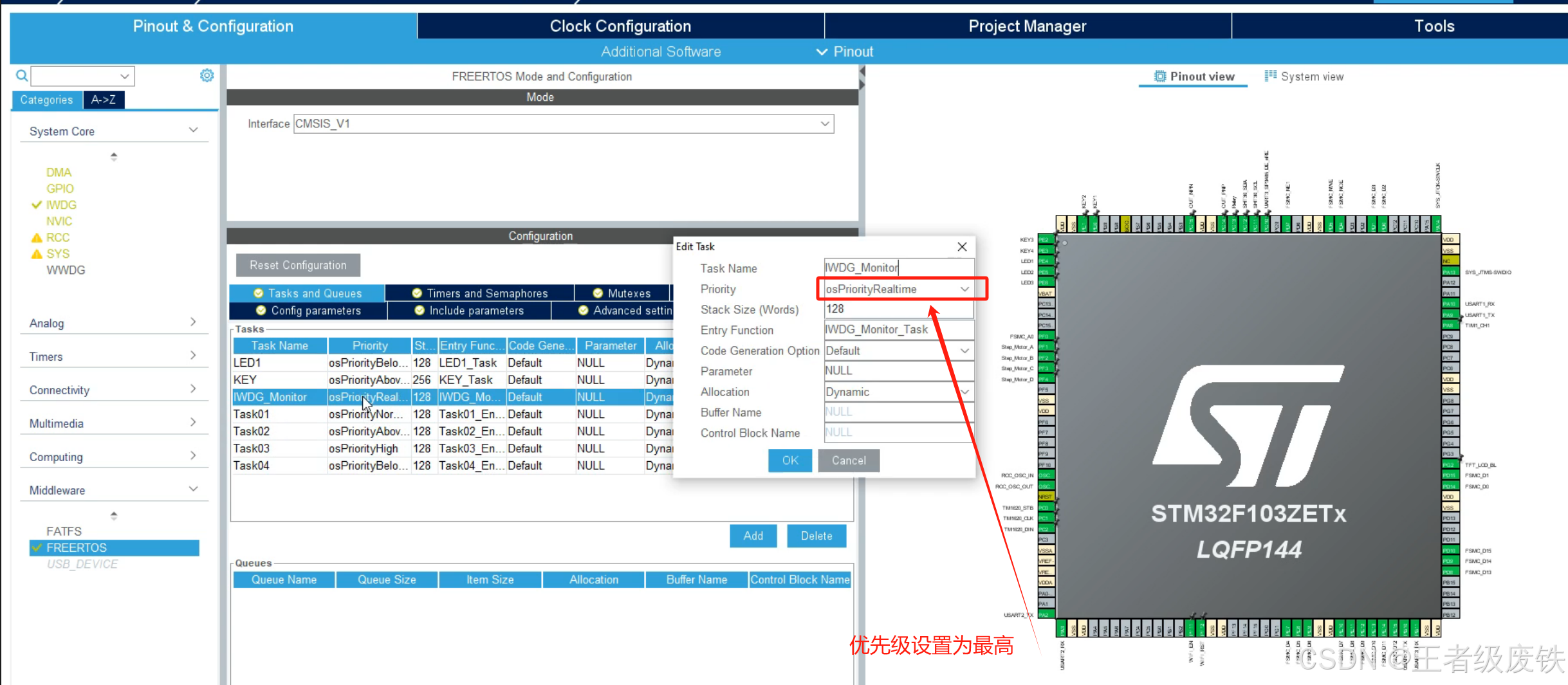The width and height of the screenshot is (1568, 685).
Task: Click the green check icon beside IWDG
Action: (x=37, y=205)
